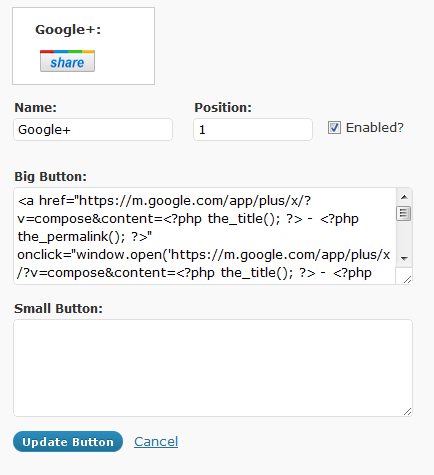Toggle the Enabled? checkbox

(x=334, y=128)
